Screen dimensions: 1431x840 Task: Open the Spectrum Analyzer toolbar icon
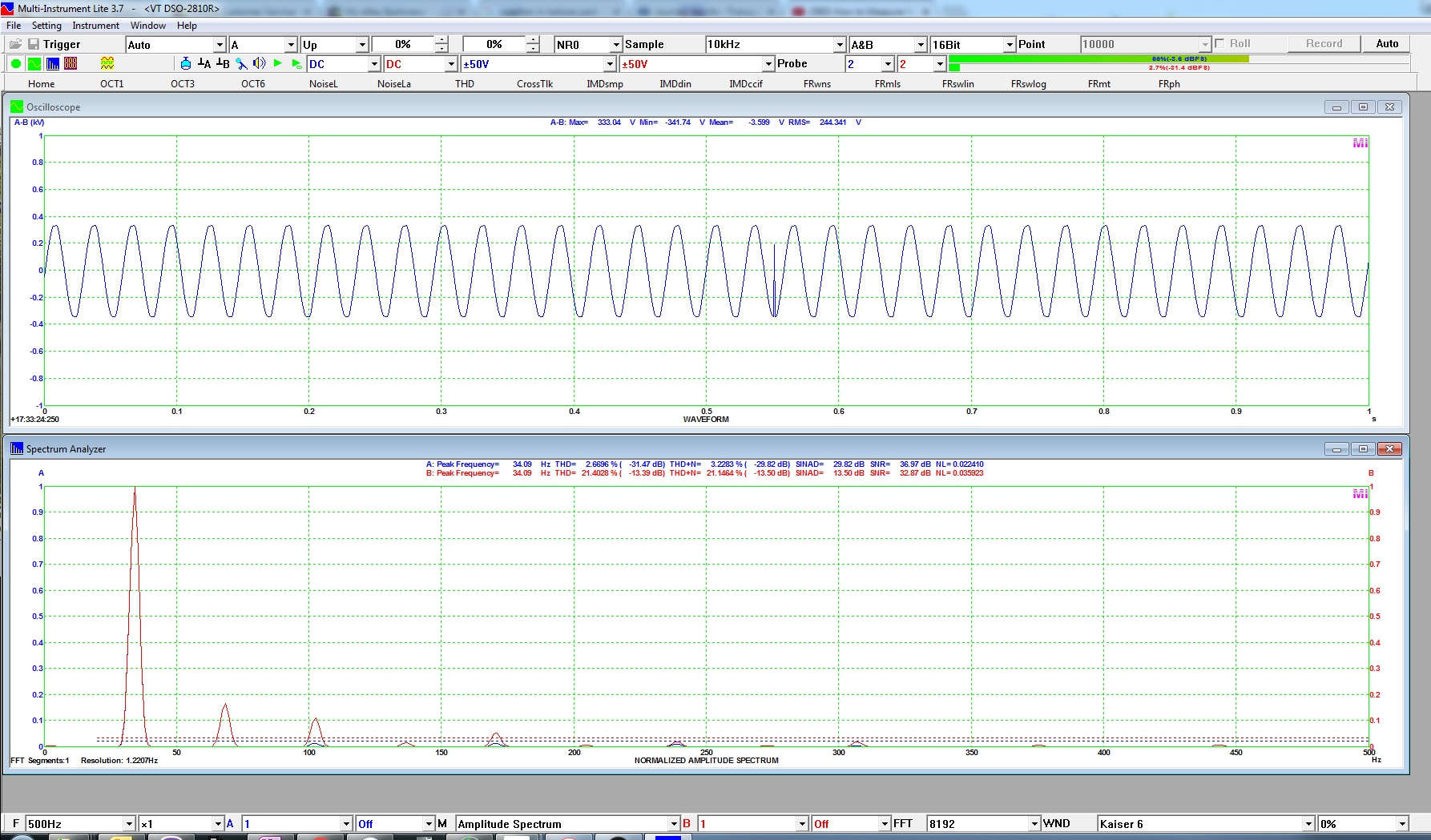pos(53,64)
